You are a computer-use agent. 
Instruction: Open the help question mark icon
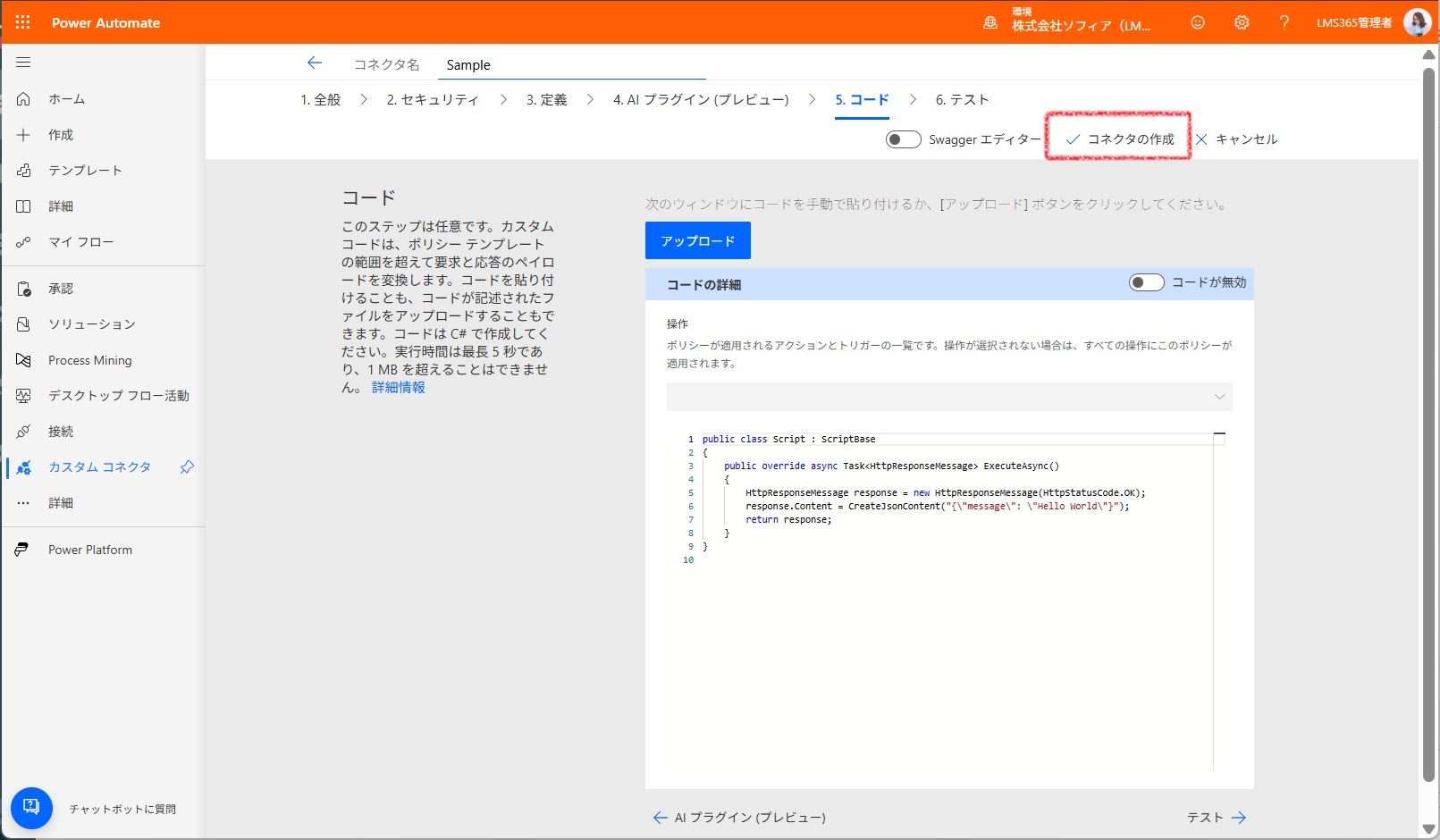click(x=1284, y=22)
